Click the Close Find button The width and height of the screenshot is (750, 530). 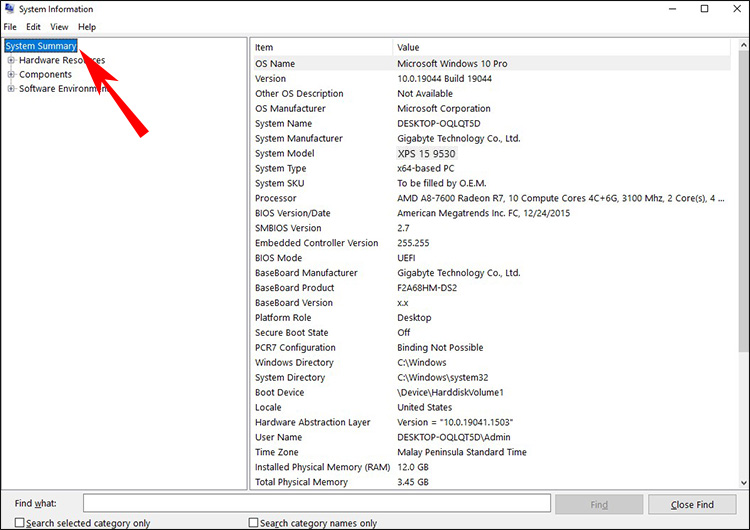coord(692,504)
